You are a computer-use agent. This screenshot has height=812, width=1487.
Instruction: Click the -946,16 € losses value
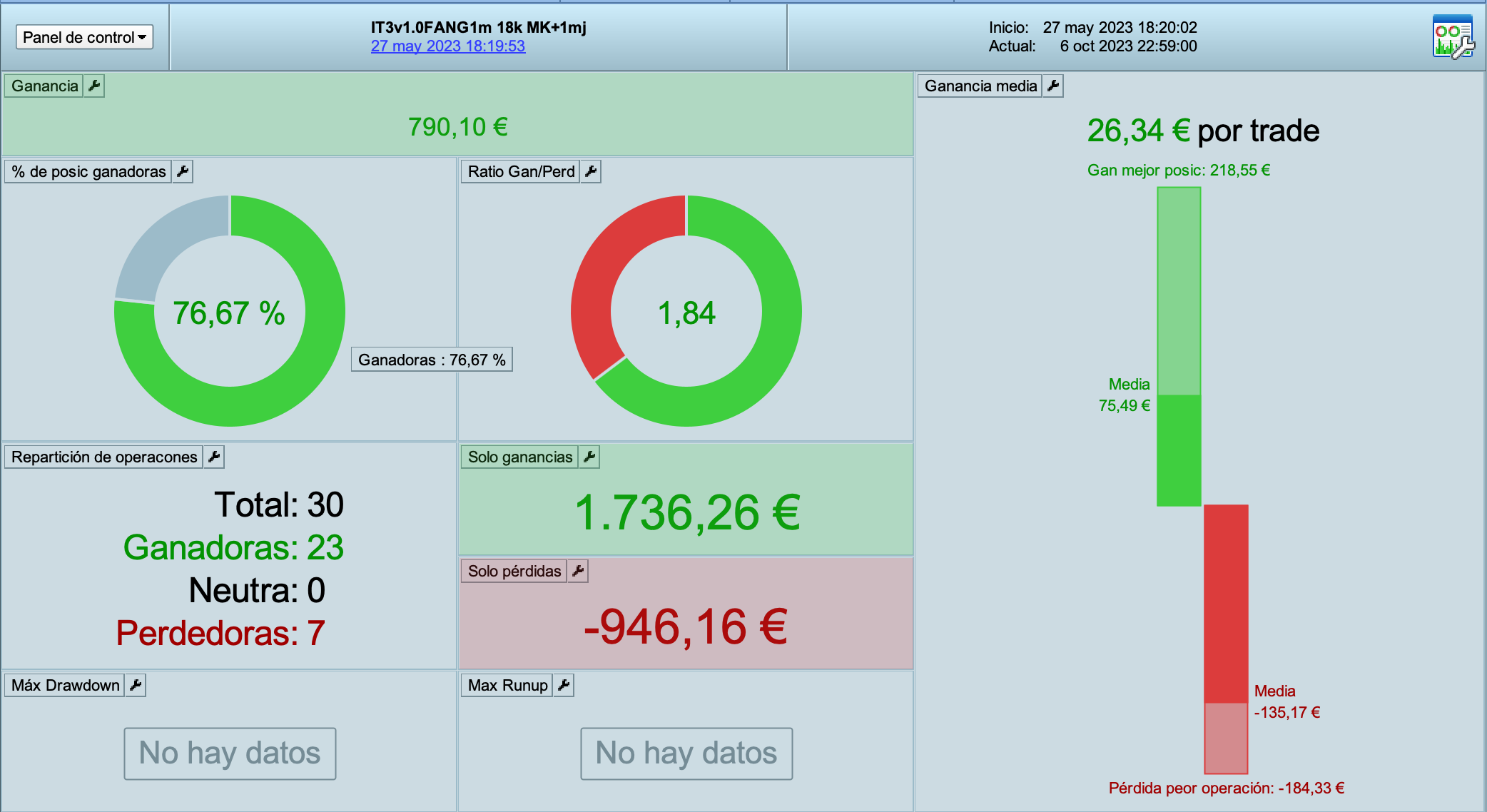coord(686,627)
